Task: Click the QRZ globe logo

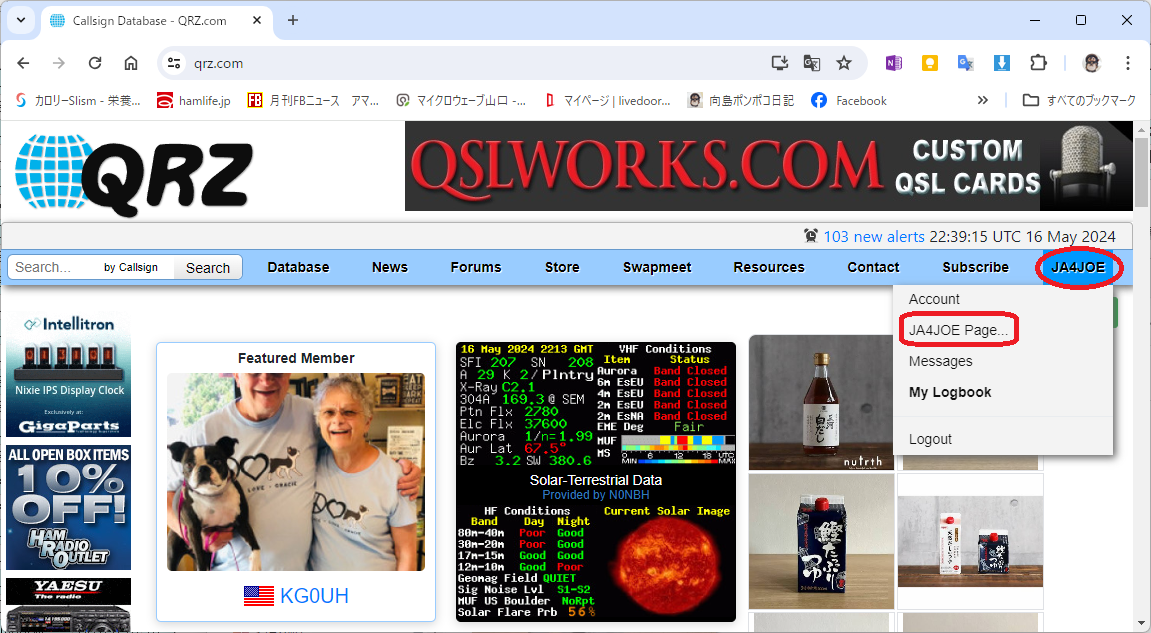Action: pyautogui.click(x=134, y=174)
